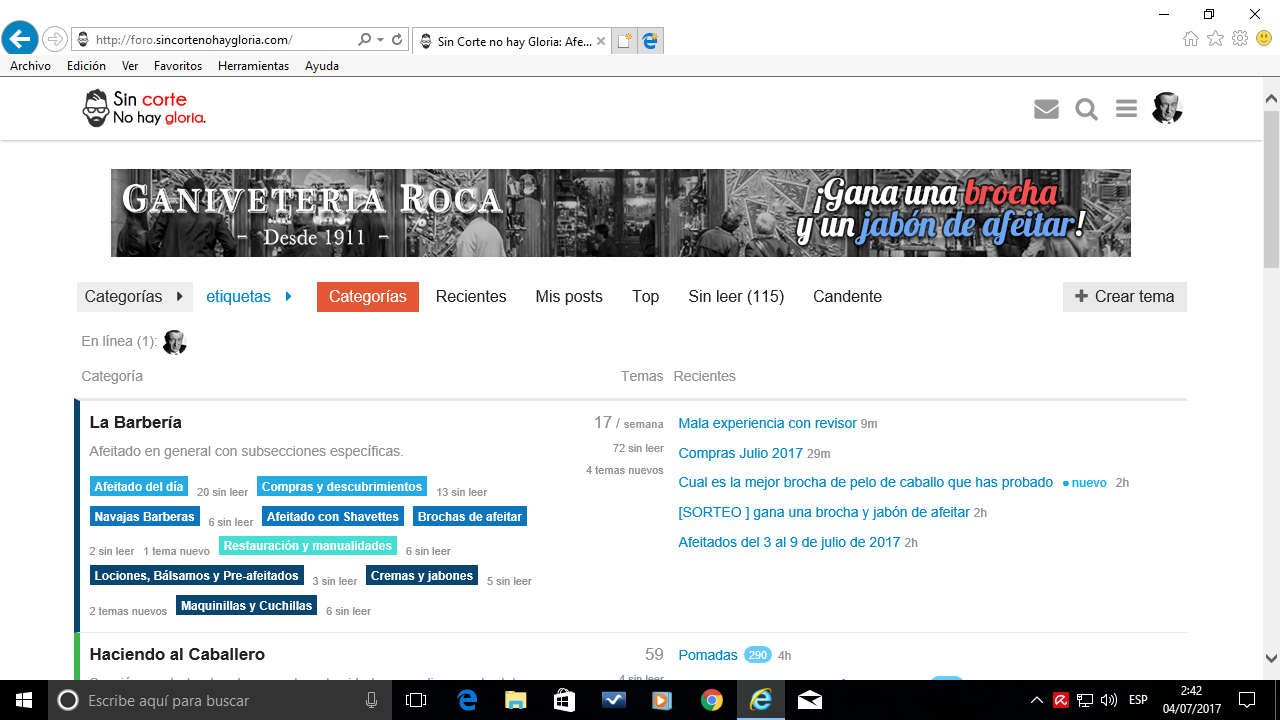The image size is (1280, 720).
Task: Select the Sin Corte no hay Gloria tab
Action: (x=511, y=41)
